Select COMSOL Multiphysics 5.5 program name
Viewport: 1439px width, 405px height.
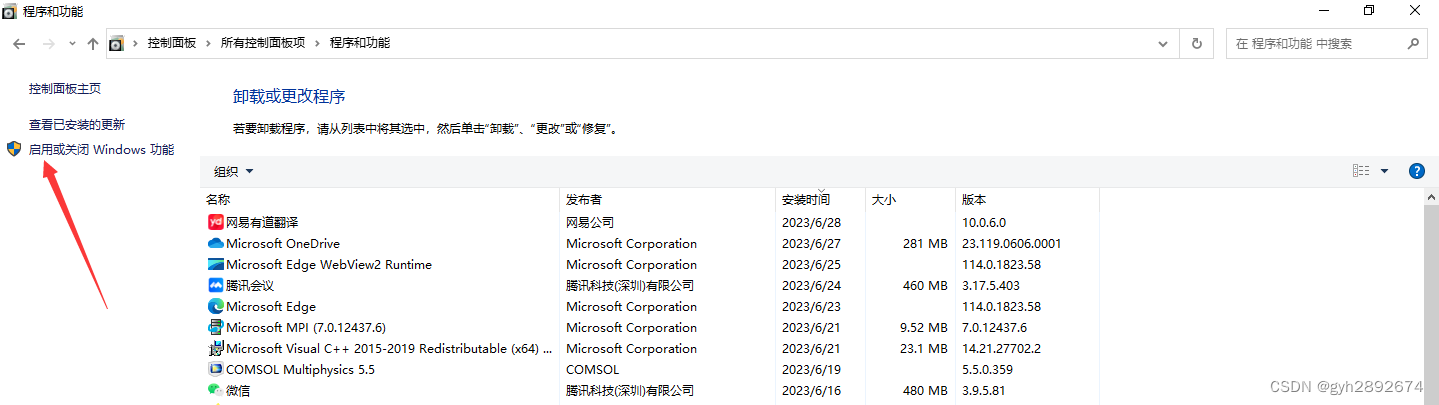click(300, 369)
